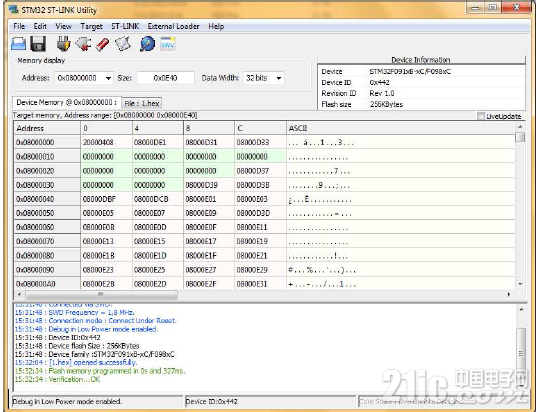The height and width of the screenshot is (412, 536).
Task: Click the memory table horizontal scrollbar thumb
Action: (x=101, y=294)
